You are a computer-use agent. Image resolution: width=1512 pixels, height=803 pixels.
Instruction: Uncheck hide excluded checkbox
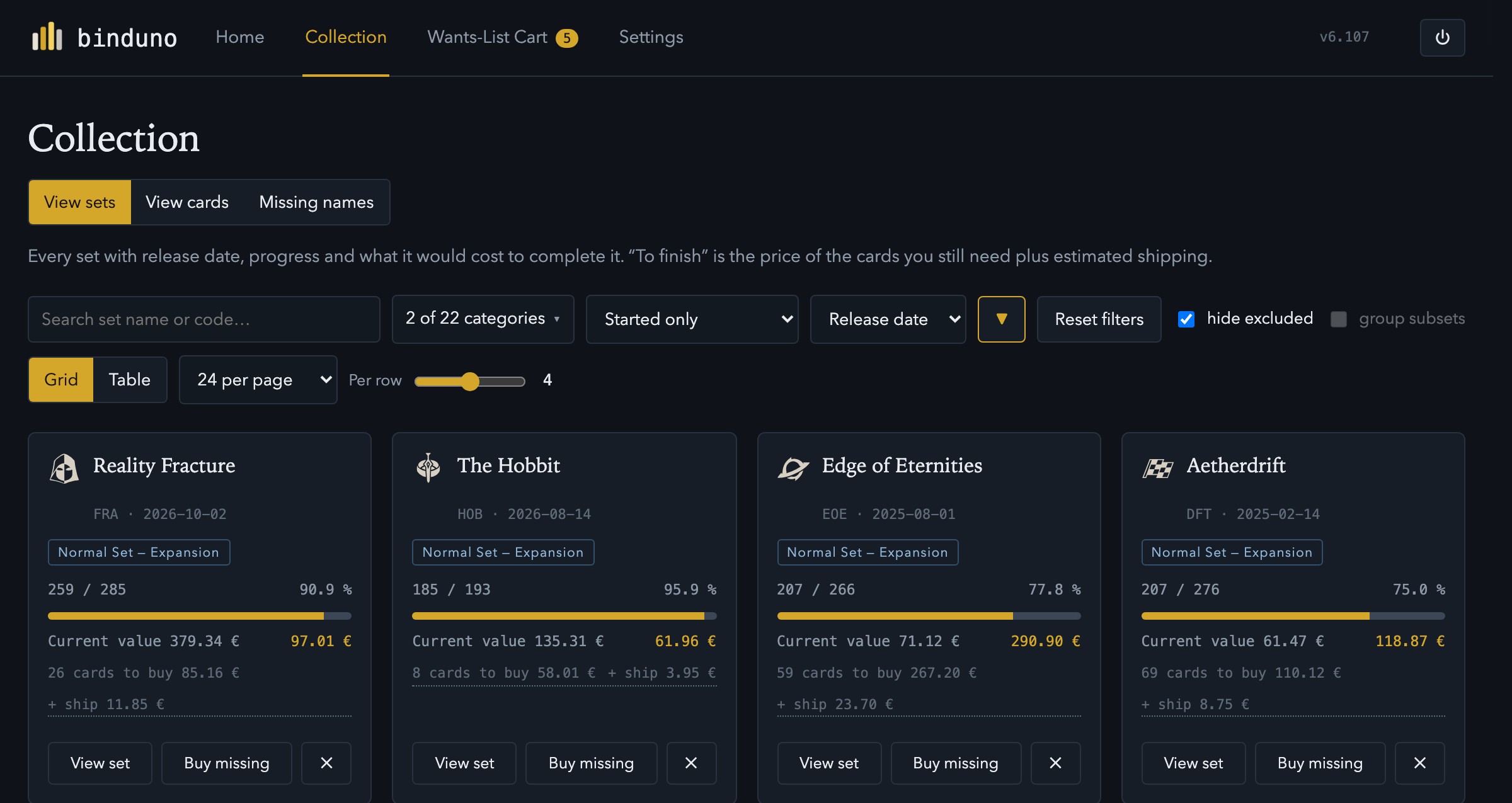tap(1186, 319)
